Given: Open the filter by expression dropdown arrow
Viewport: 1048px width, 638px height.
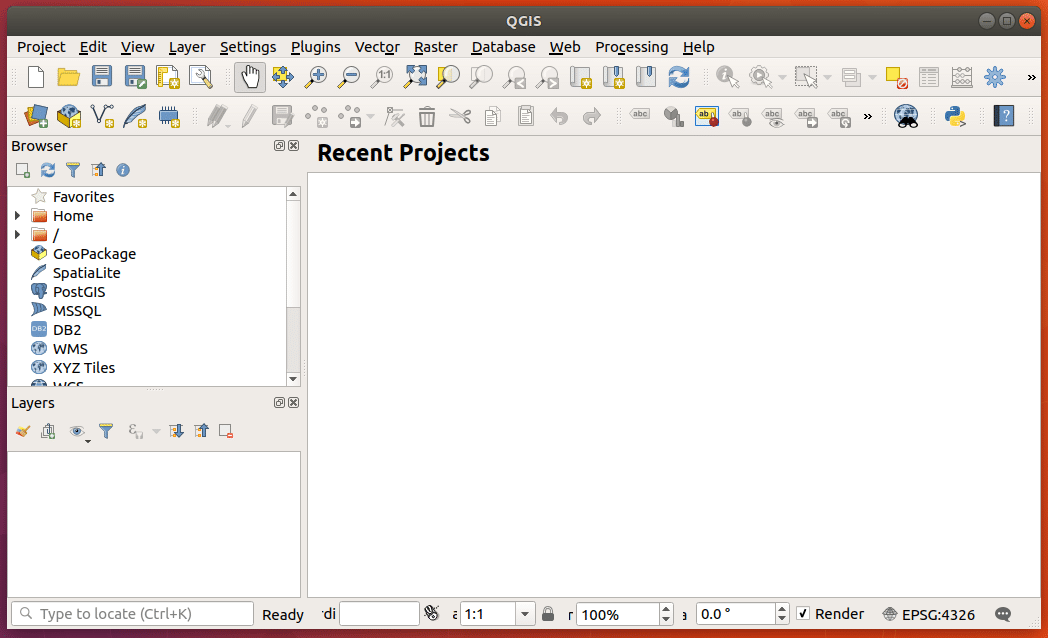Looking at the screenshot, I should coord(156,432).
